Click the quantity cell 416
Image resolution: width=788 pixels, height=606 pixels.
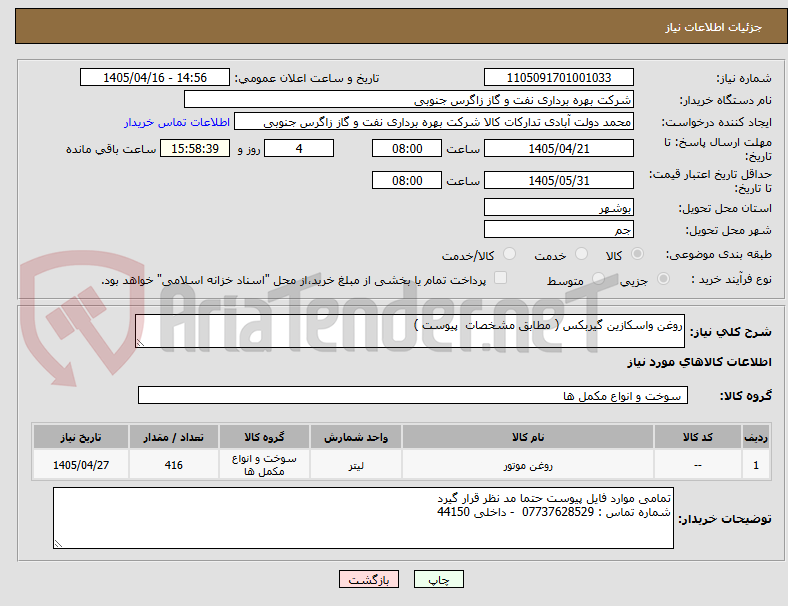(x=173, y=465)
